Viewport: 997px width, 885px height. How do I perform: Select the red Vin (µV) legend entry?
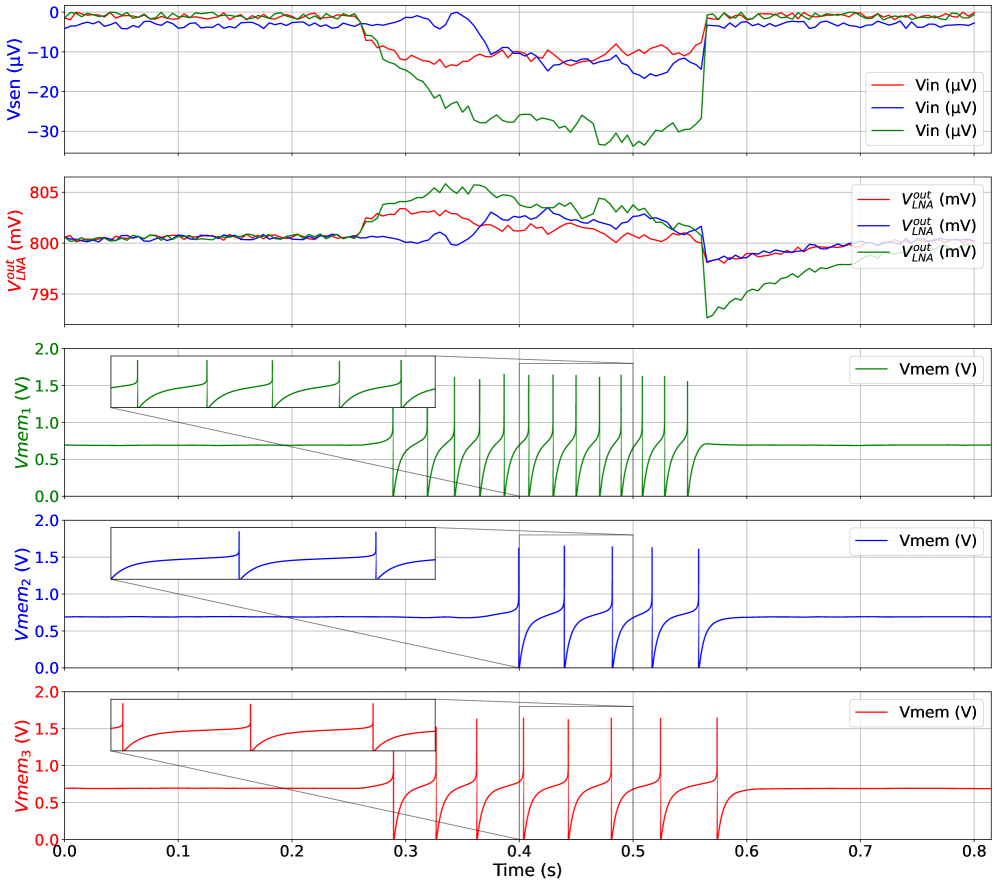coord(924,85)
